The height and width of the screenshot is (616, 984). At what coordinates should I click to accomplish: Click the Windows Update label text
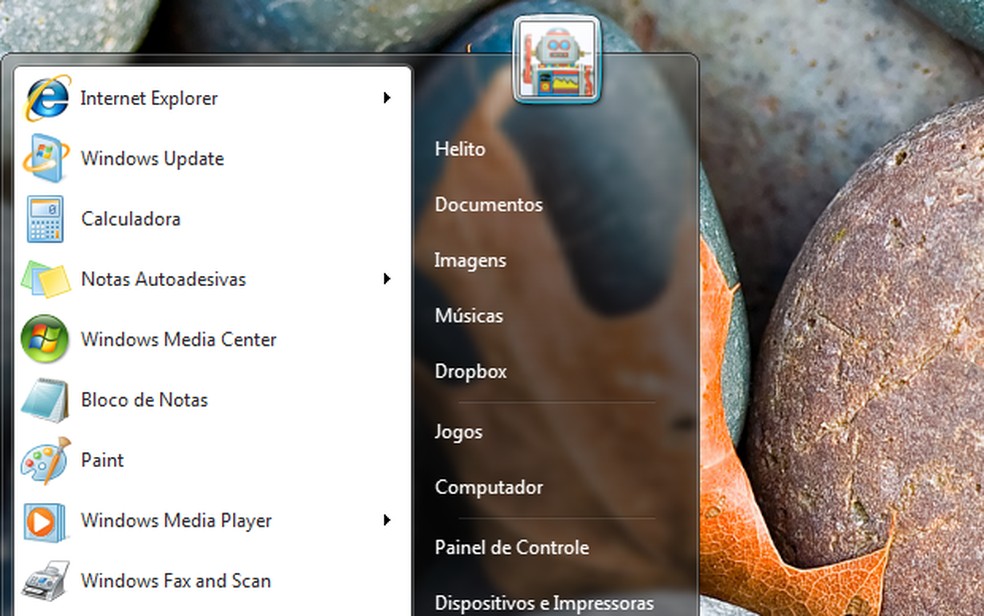coord(152,159)
